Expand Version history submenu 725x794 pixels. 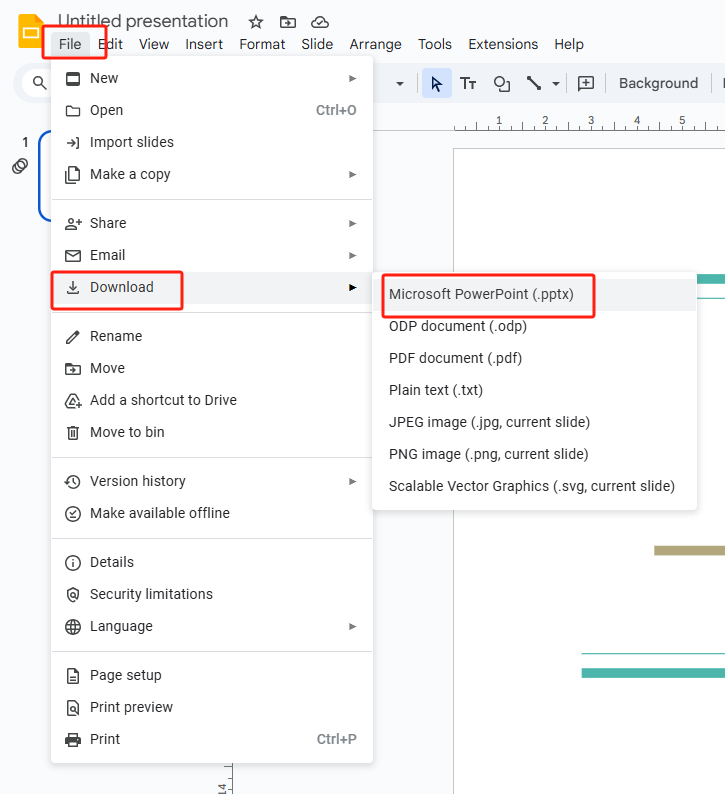pos(212,481)
